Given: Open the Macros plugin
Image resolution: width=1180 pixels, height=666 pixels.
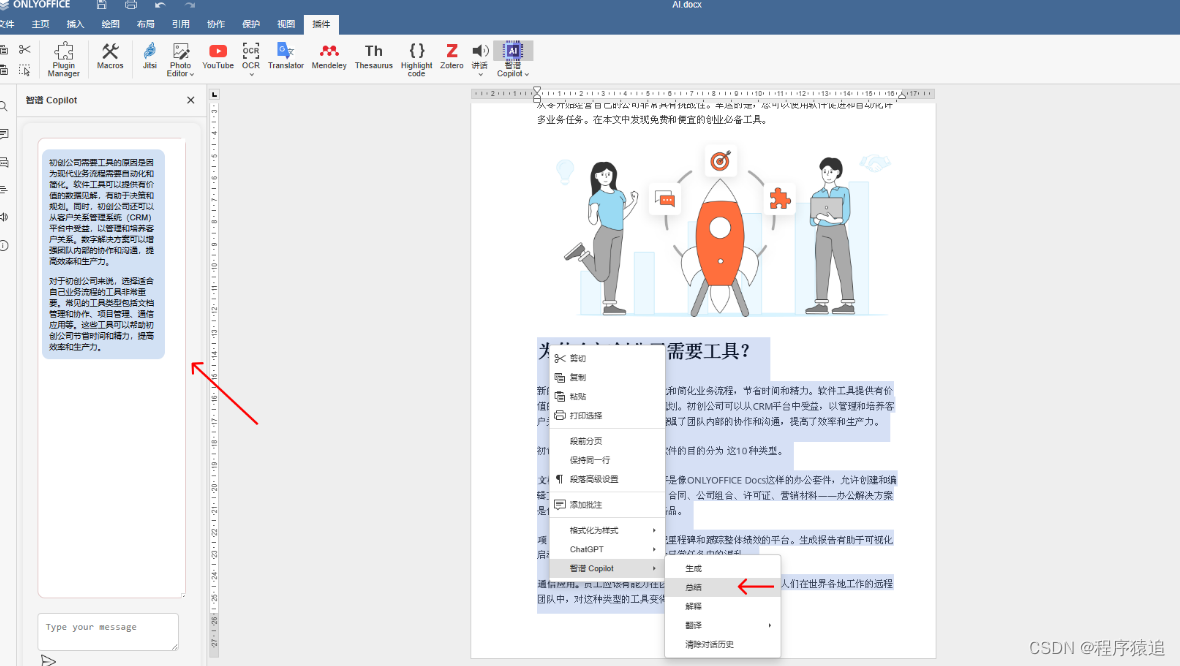Looking at the screenshot, I should coord(110,56).
